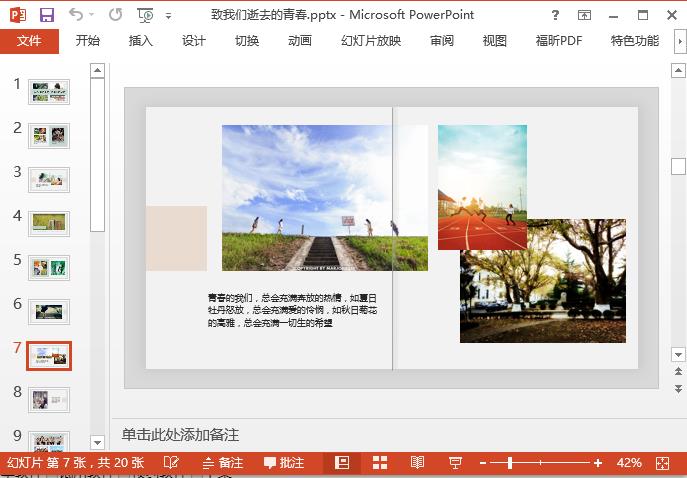
Task: Open the undo history dropdown arrow
Action: click(x=92, y=14)
